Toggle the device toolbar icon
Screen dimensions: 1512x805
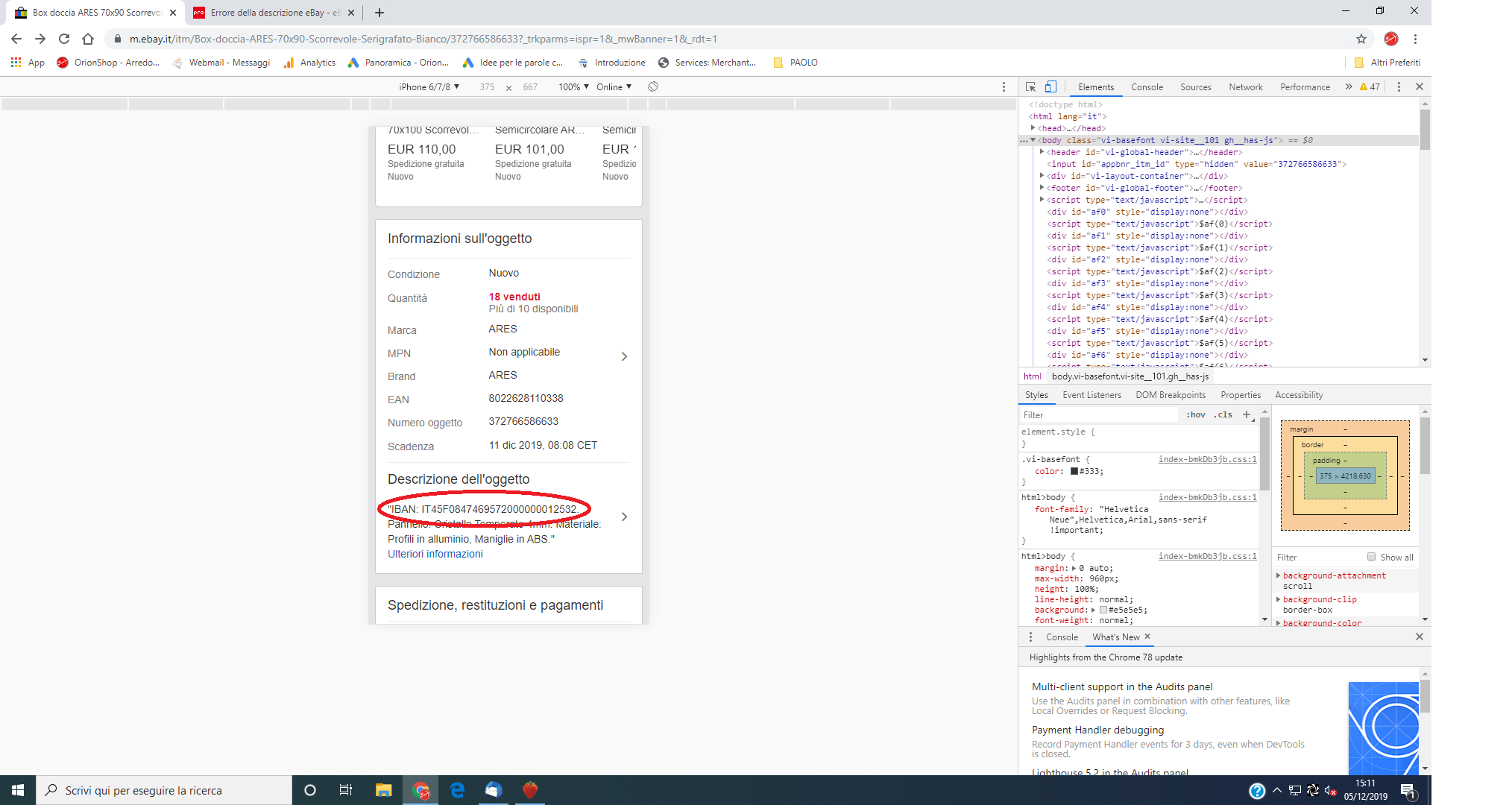click(1050, 87)
